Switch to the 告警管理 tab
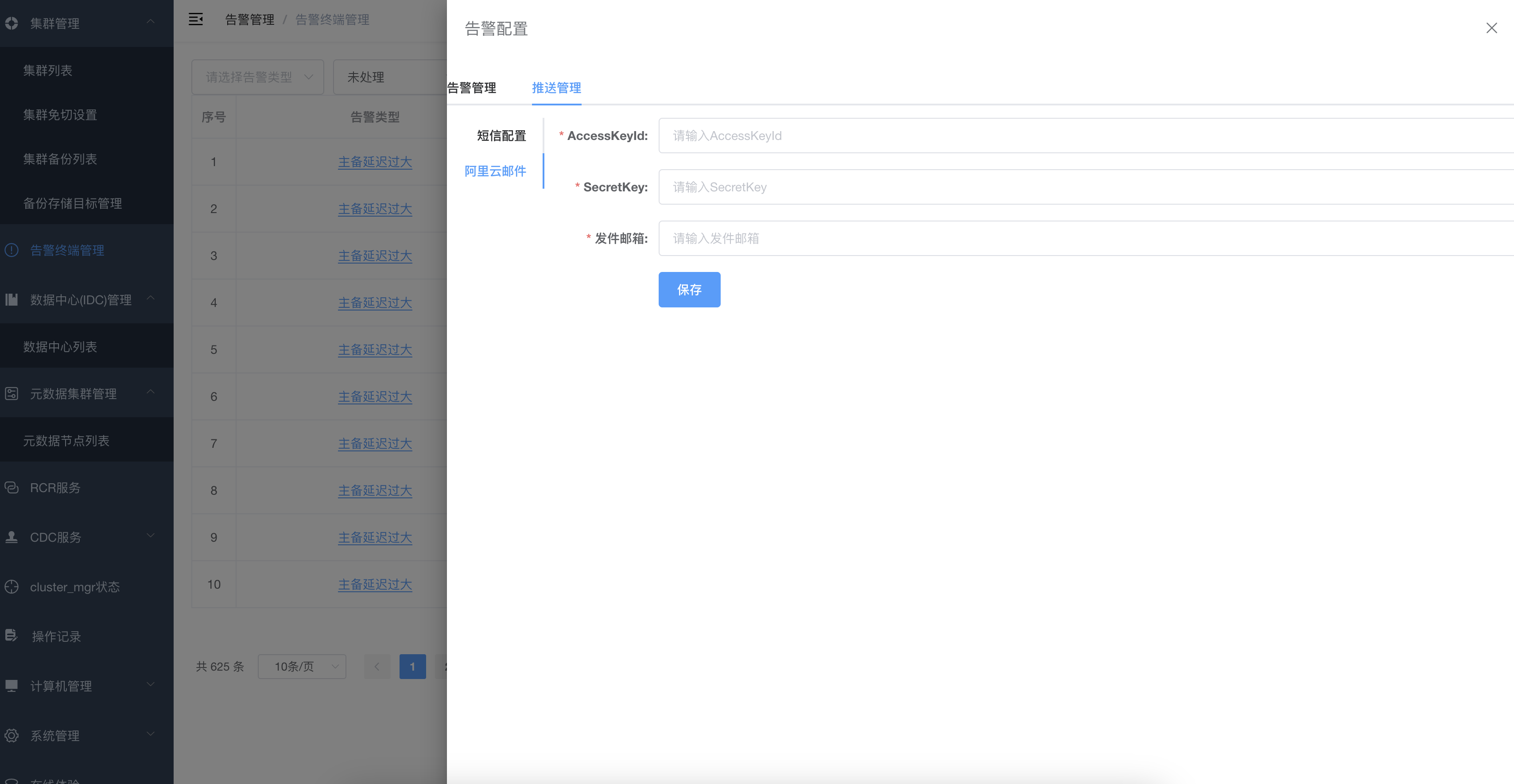1514x784 pixels. 472,88
